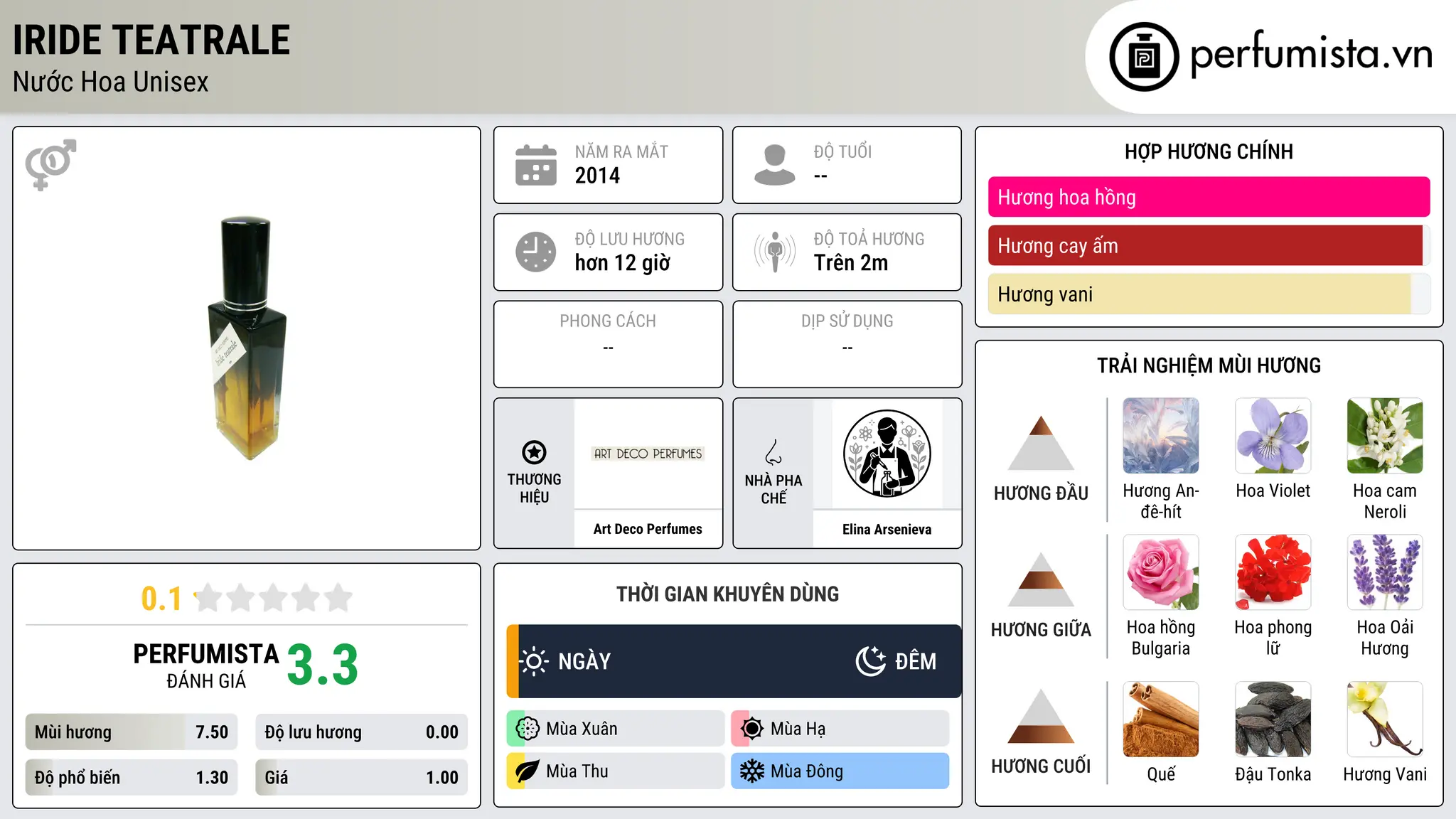The height and width of the screenshot is (819, 1456).
Task: Click the HƯƠNG ĐẦU label
Action: [1041, 493]
